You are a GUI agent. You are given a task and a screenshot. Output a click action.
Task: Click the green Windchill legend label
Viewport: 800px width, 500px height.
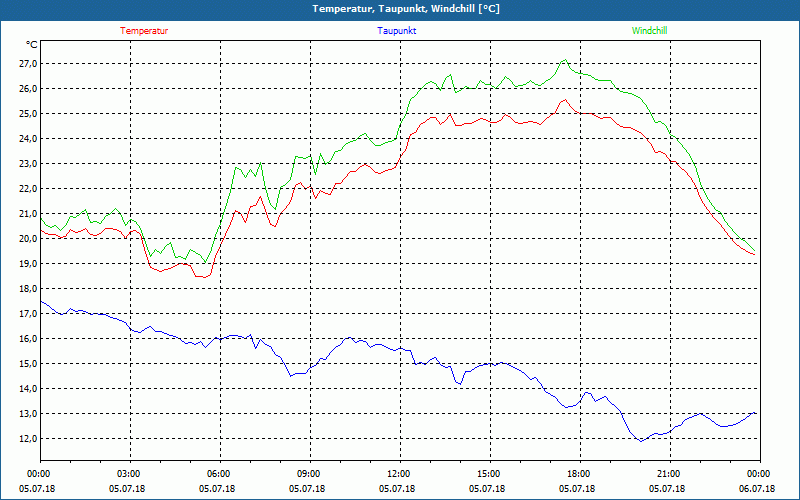649,31
